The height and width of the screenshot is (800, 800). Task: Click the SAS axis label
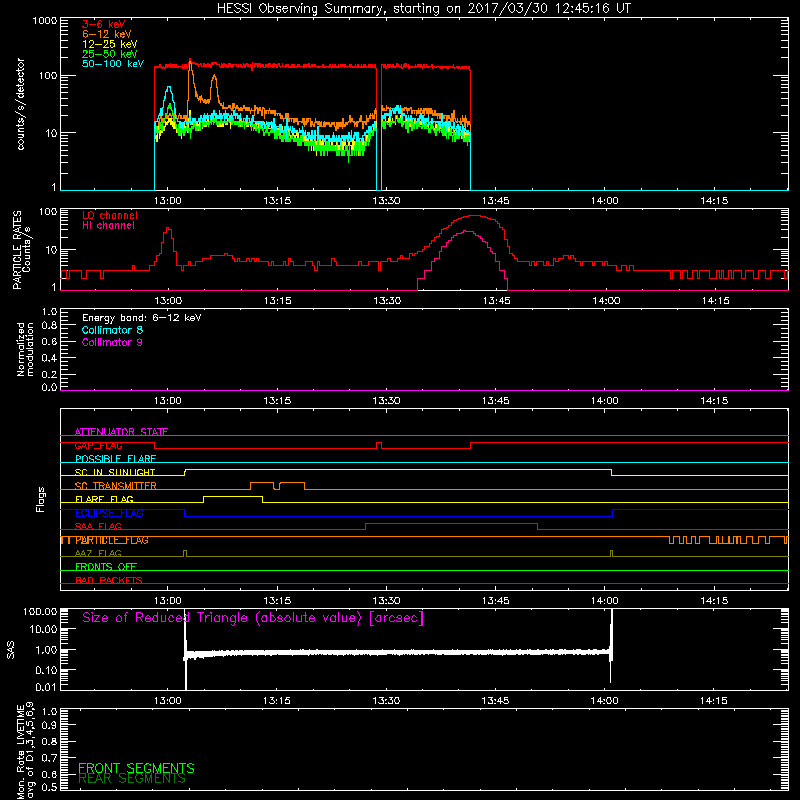[x=11, y=650]
